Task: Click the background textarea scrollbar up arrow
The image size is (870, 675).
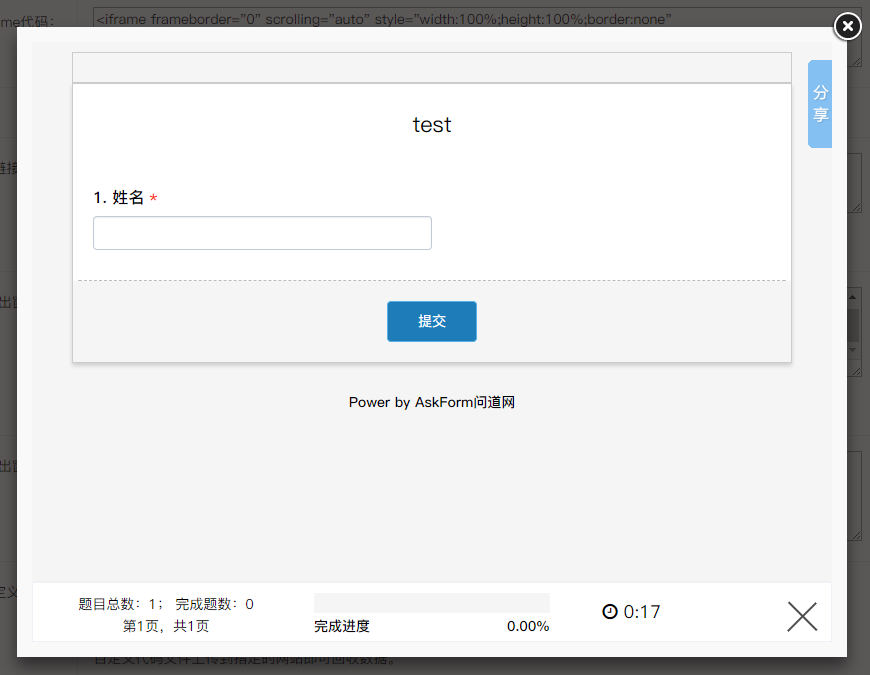Action: (x=853, y=297)
